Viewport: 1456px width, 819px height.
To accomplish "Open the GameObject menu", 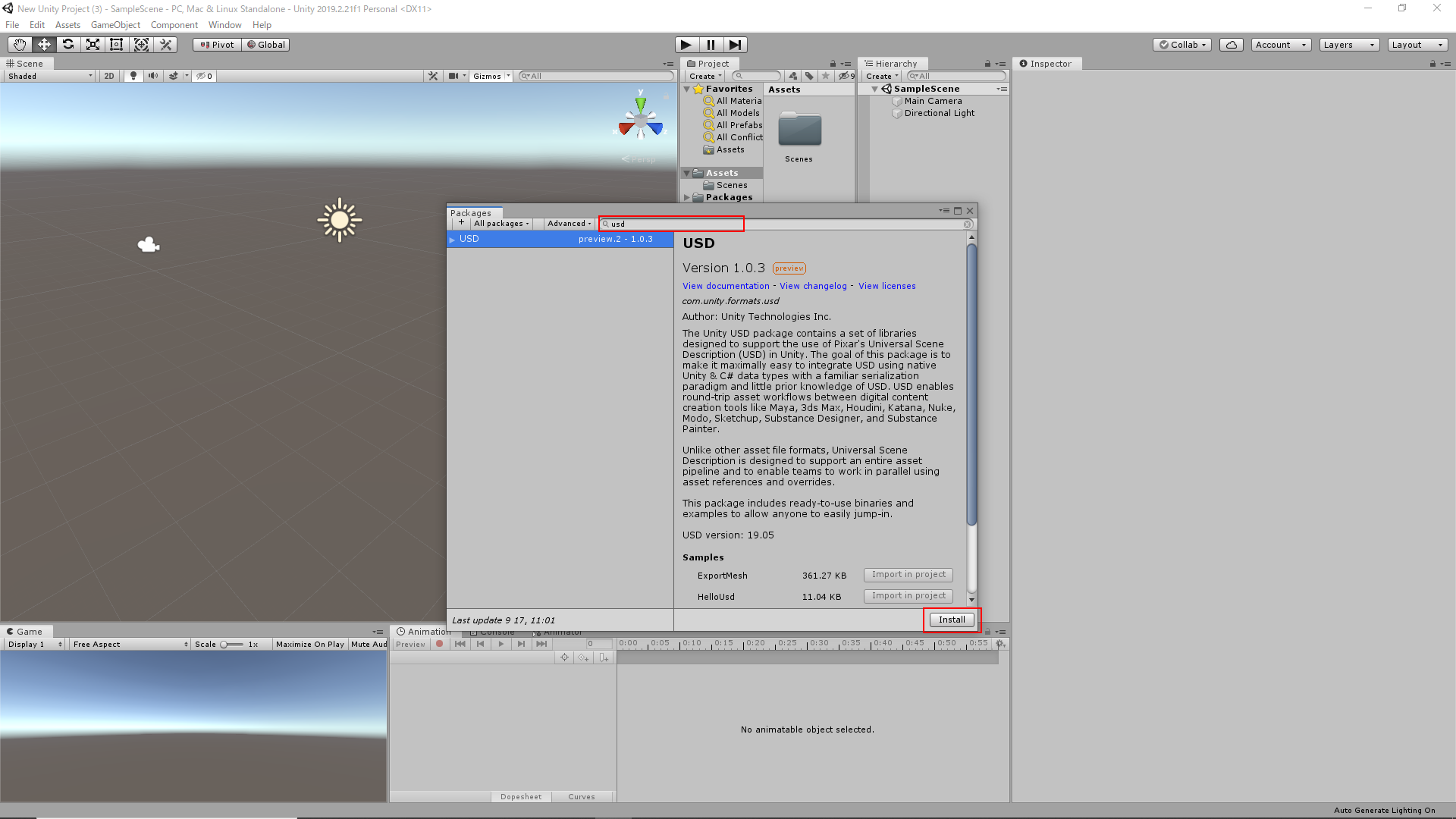I will 115,25.
